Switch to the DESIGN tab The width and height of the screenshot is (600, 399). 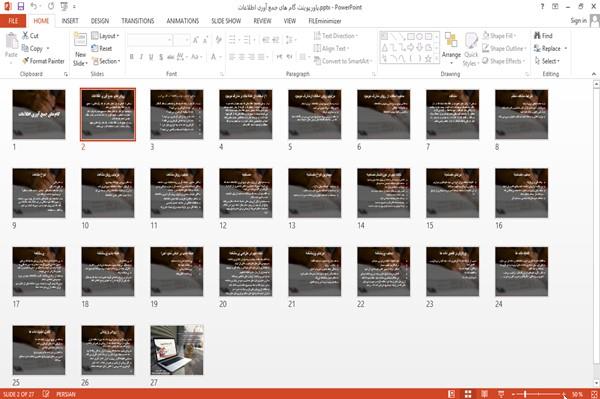(100, 21)
